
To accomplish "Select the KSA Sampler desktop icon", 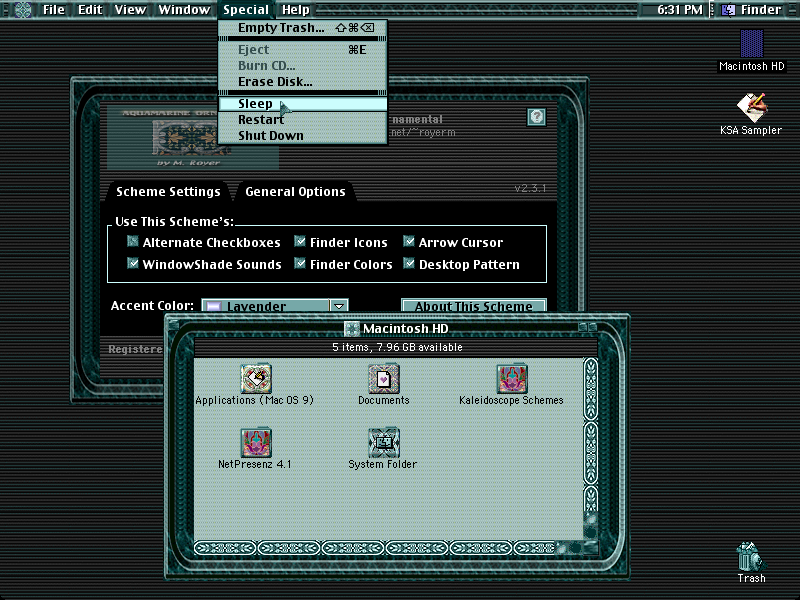I will pyautogui.click(x=752, y=107).
